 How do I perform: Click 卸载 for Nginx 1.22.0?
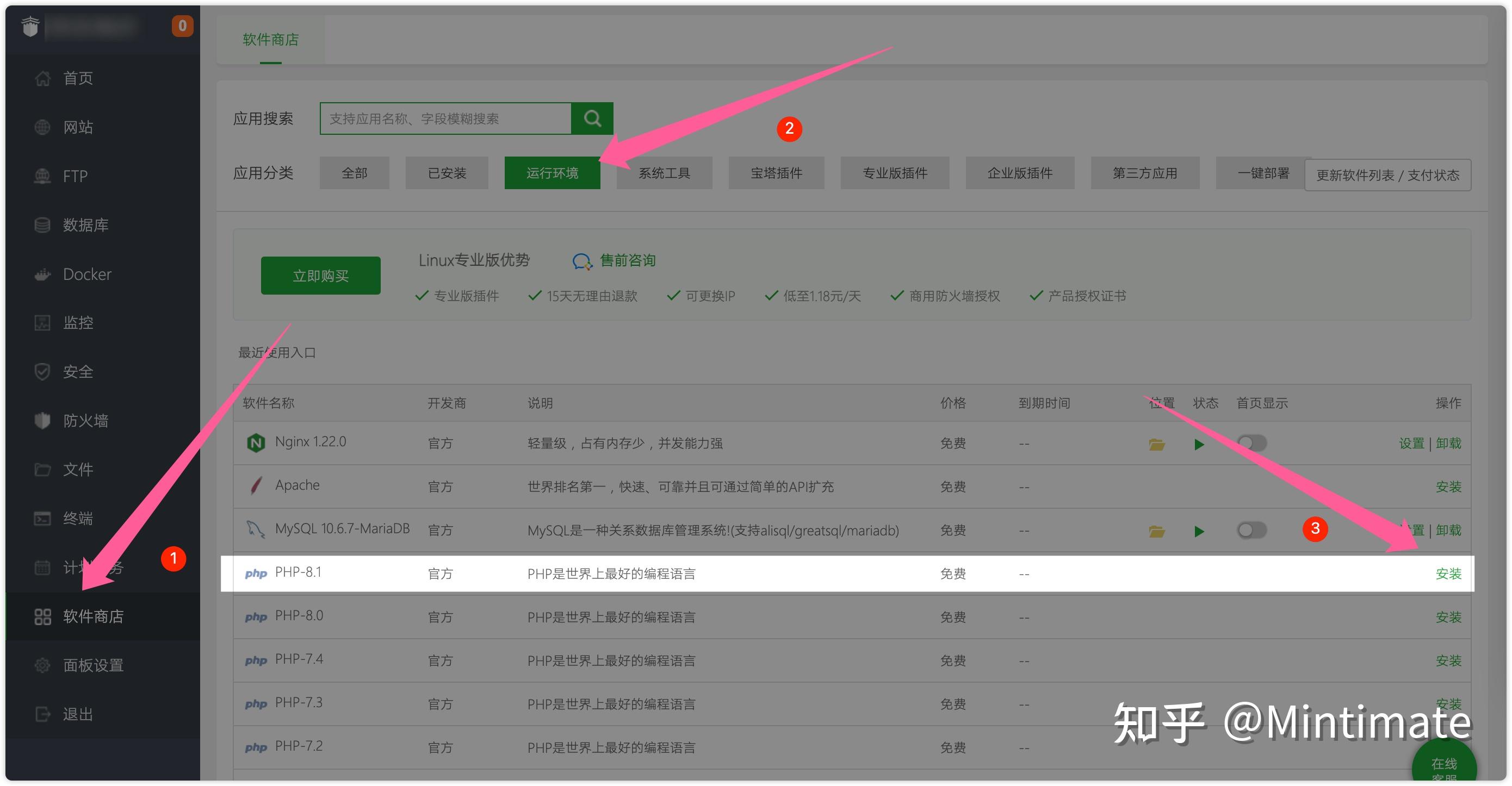pos(1448,443)
